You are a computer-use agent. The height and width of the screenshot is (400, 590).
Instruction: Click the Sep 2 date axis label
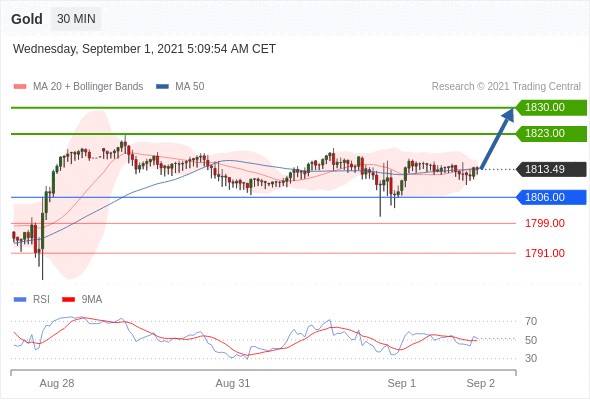[481, 383]
